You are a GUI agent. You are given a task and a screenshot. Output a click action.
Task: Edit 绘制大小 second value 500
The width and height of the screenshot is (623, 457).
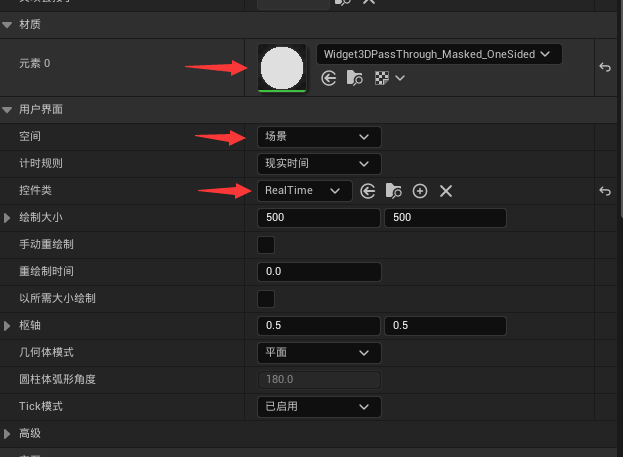tap(445, 218)
